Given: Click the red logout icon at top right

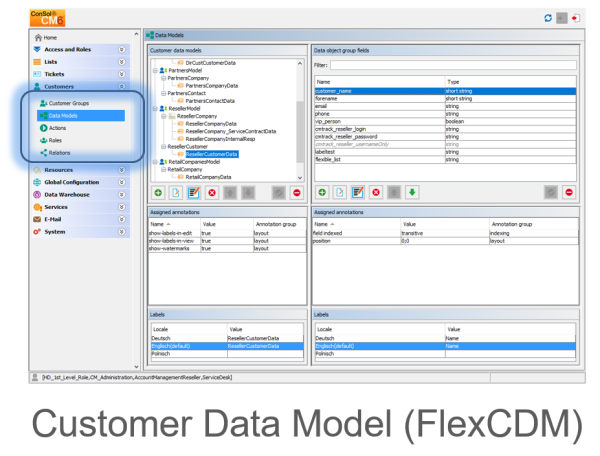Looking at the screenshot, I should tap(576, 18).
